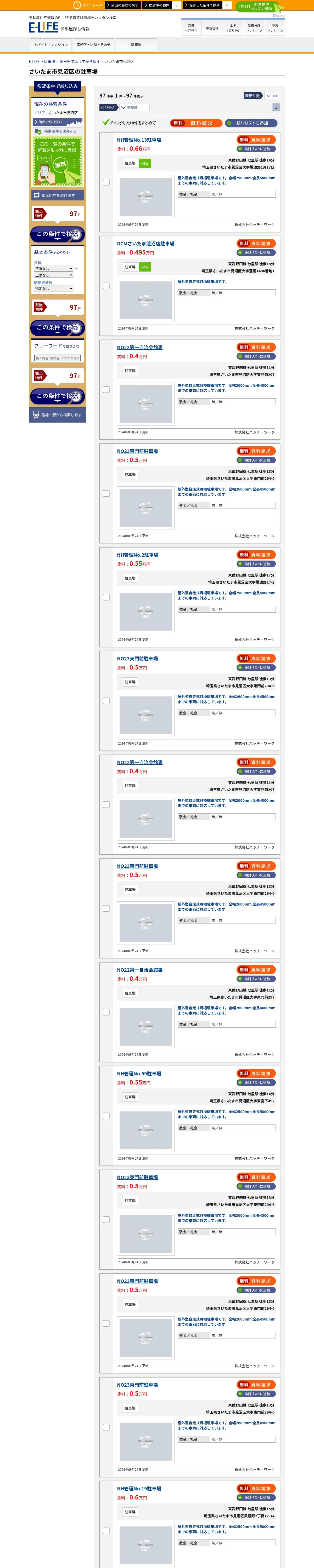Tick the checkbox beside NH管理No.2駐車場

pyautogui.click(x=106, y=597)
